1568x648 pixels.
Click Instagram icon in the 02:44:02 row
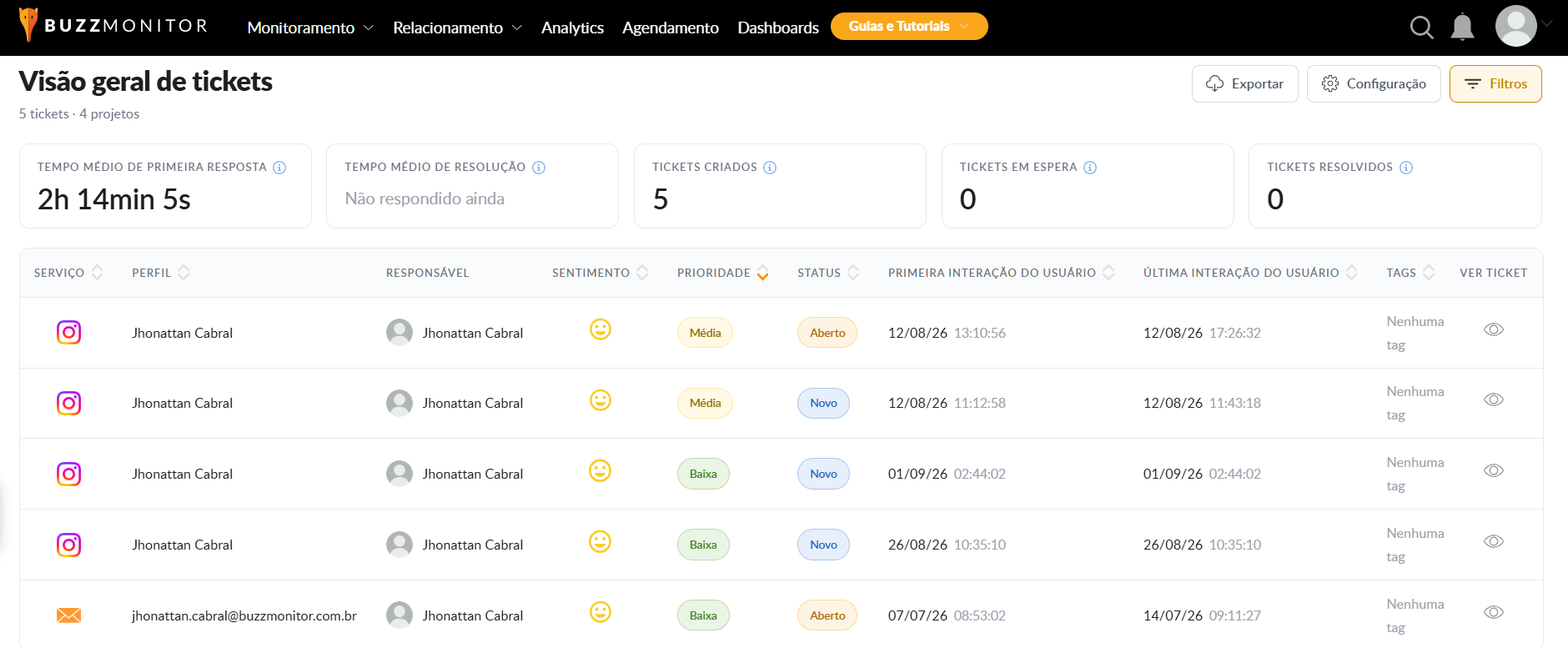[x=68, y=474]
